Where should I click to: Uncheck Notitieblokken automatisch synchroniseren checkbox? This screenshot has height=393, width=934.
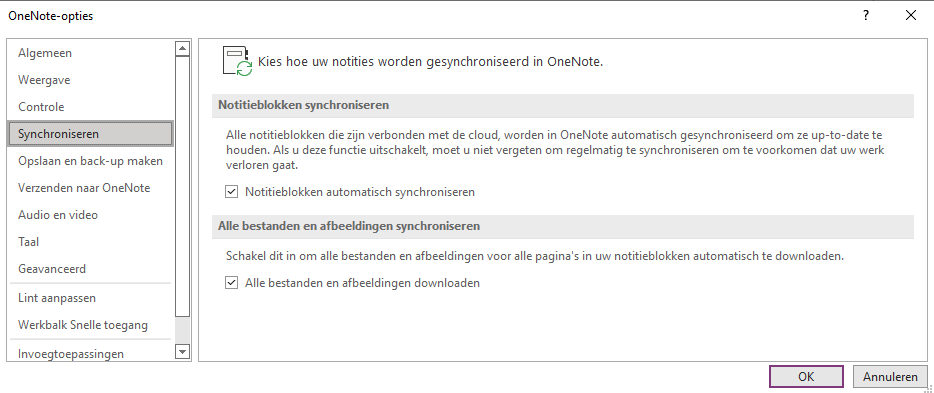tap(232, 192)
